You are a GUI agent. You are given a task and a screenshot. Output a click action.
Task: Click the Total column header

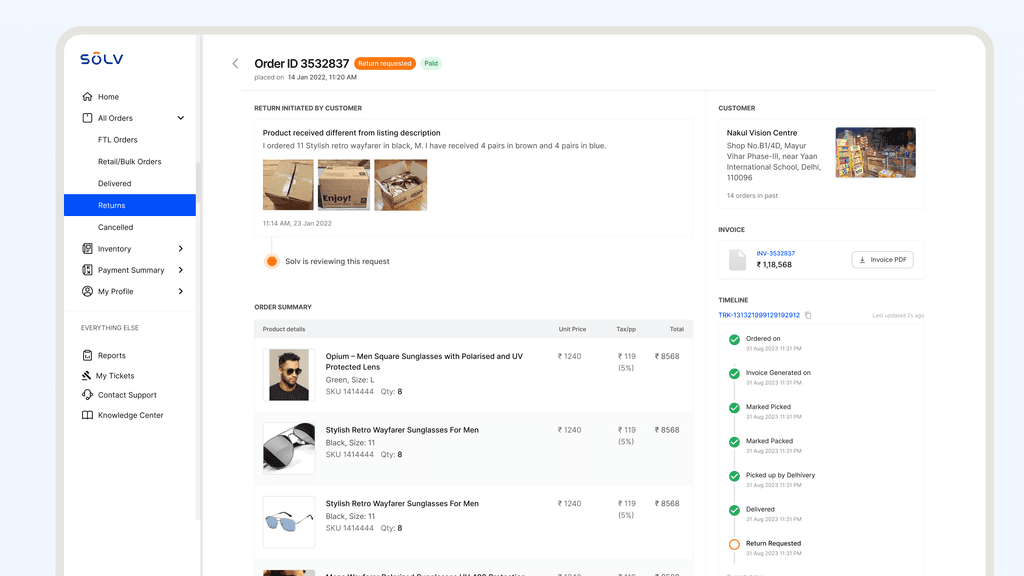677,329
